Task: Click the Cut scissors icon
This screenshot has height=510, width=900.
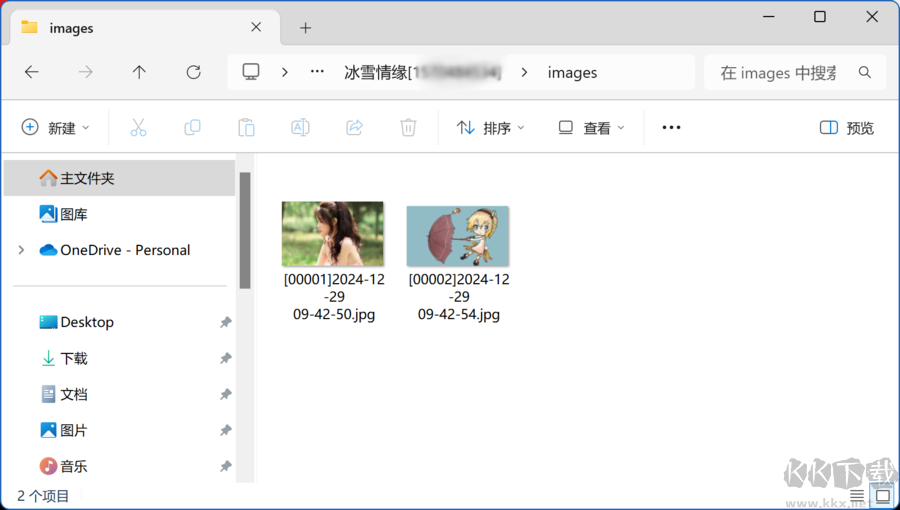Action: [138, 127]
